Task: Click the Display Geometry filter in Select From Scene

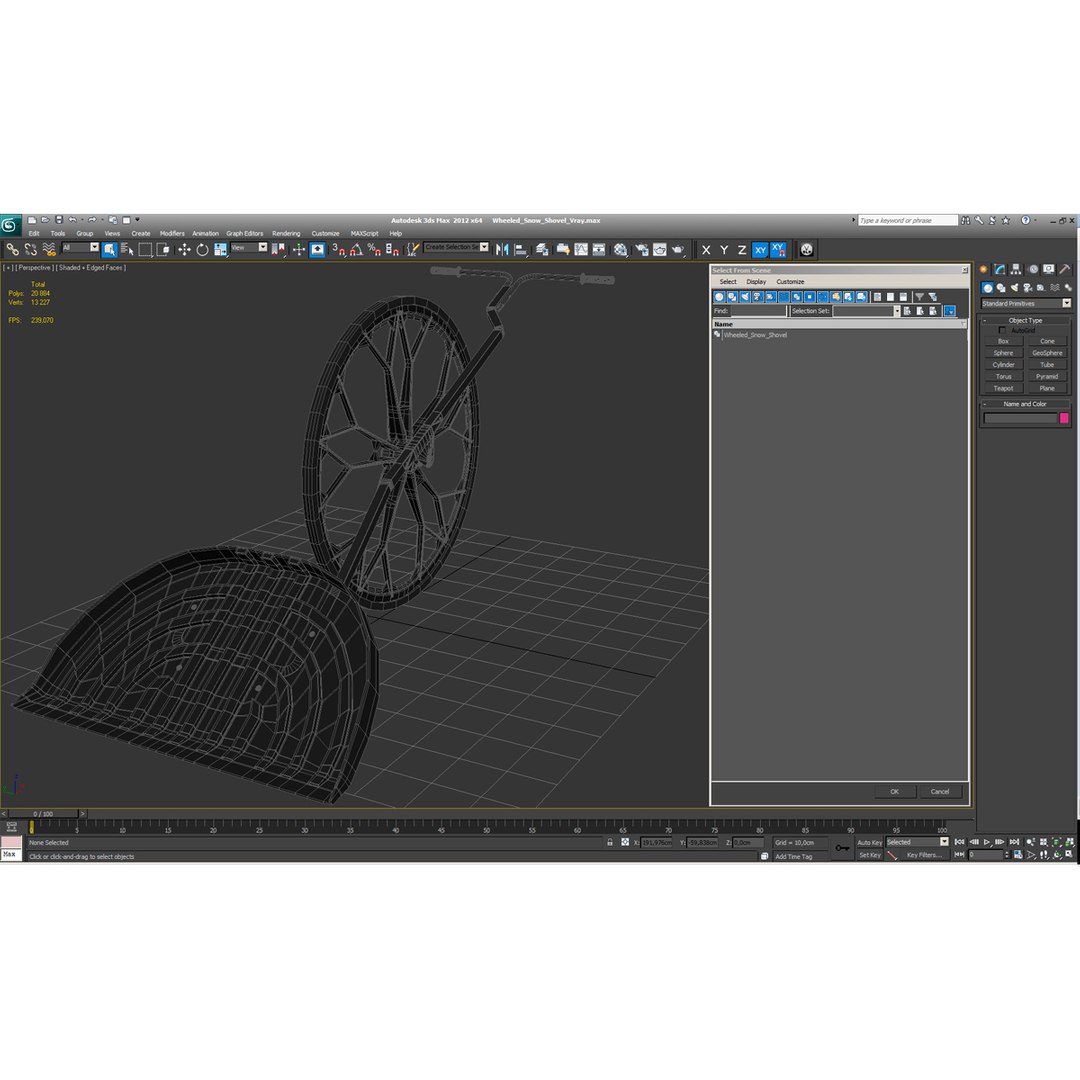Action: (x=719, y=297)
